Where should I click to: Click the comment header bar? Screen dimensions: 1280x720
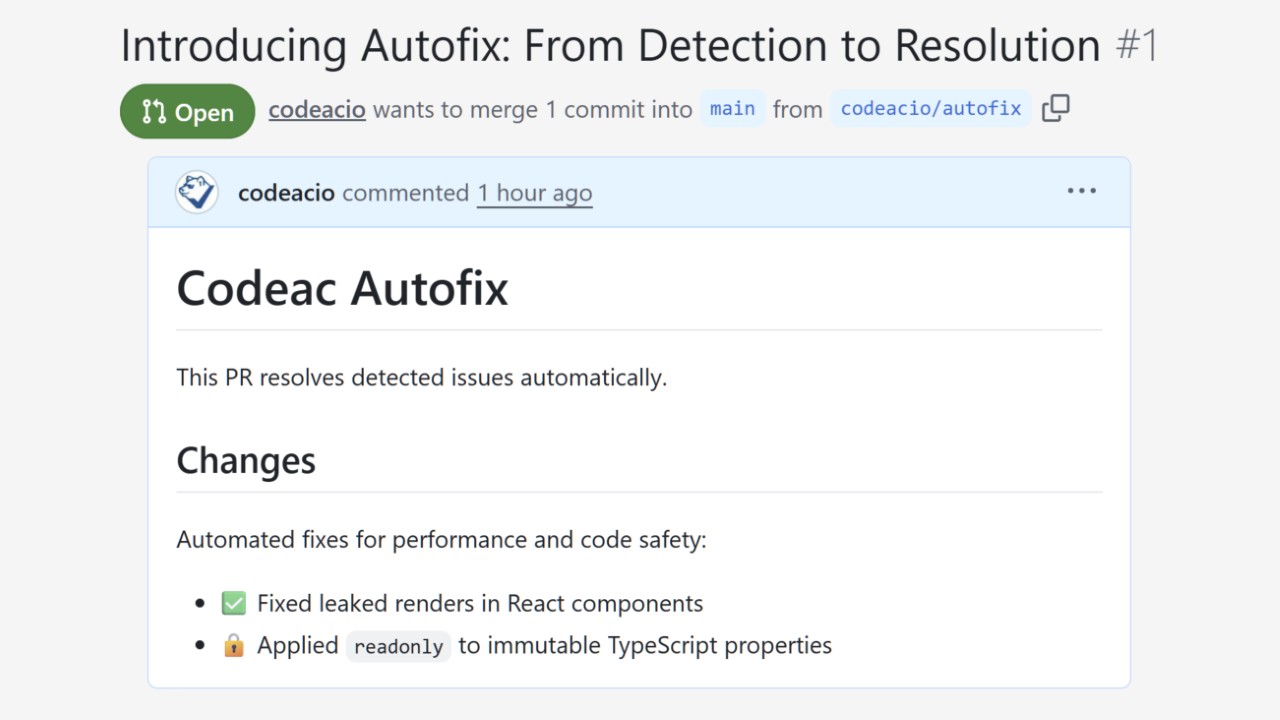tap(800, 191)
